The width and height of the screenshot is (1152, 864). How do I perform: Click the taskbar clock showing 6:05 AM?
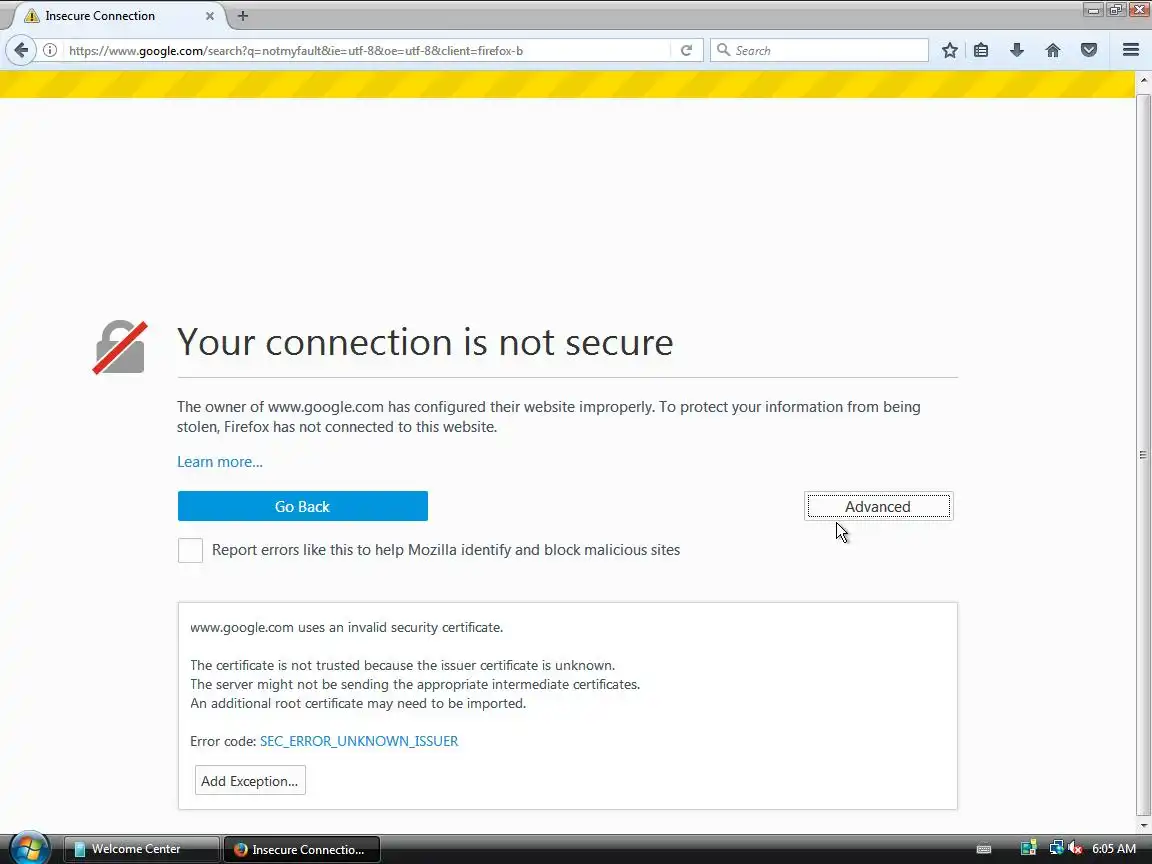click(1114, 849)
